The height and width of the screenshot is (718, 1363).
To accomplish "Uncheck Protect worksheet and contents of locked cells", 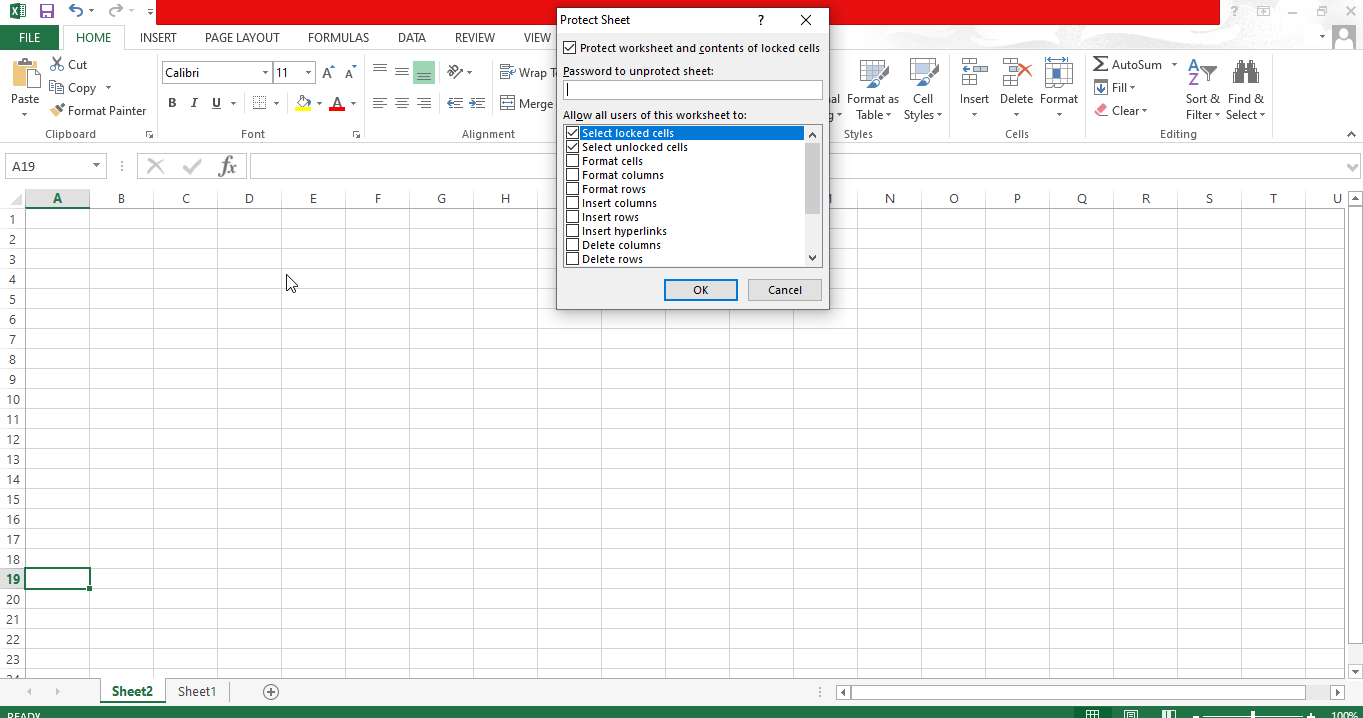I will (570, 48).
